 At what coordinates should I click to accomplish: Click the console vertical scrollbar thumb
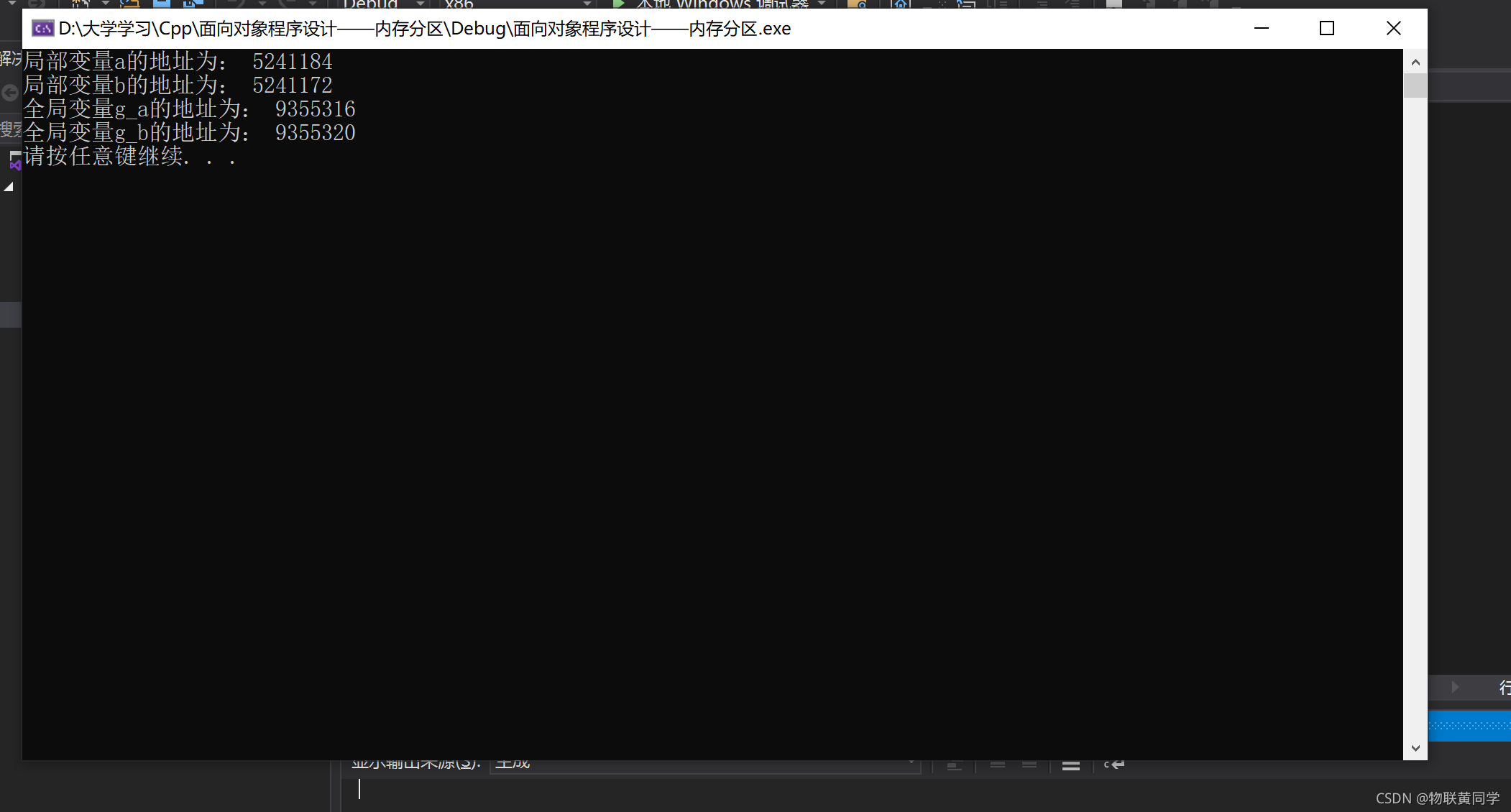(x=1415, y=86)
